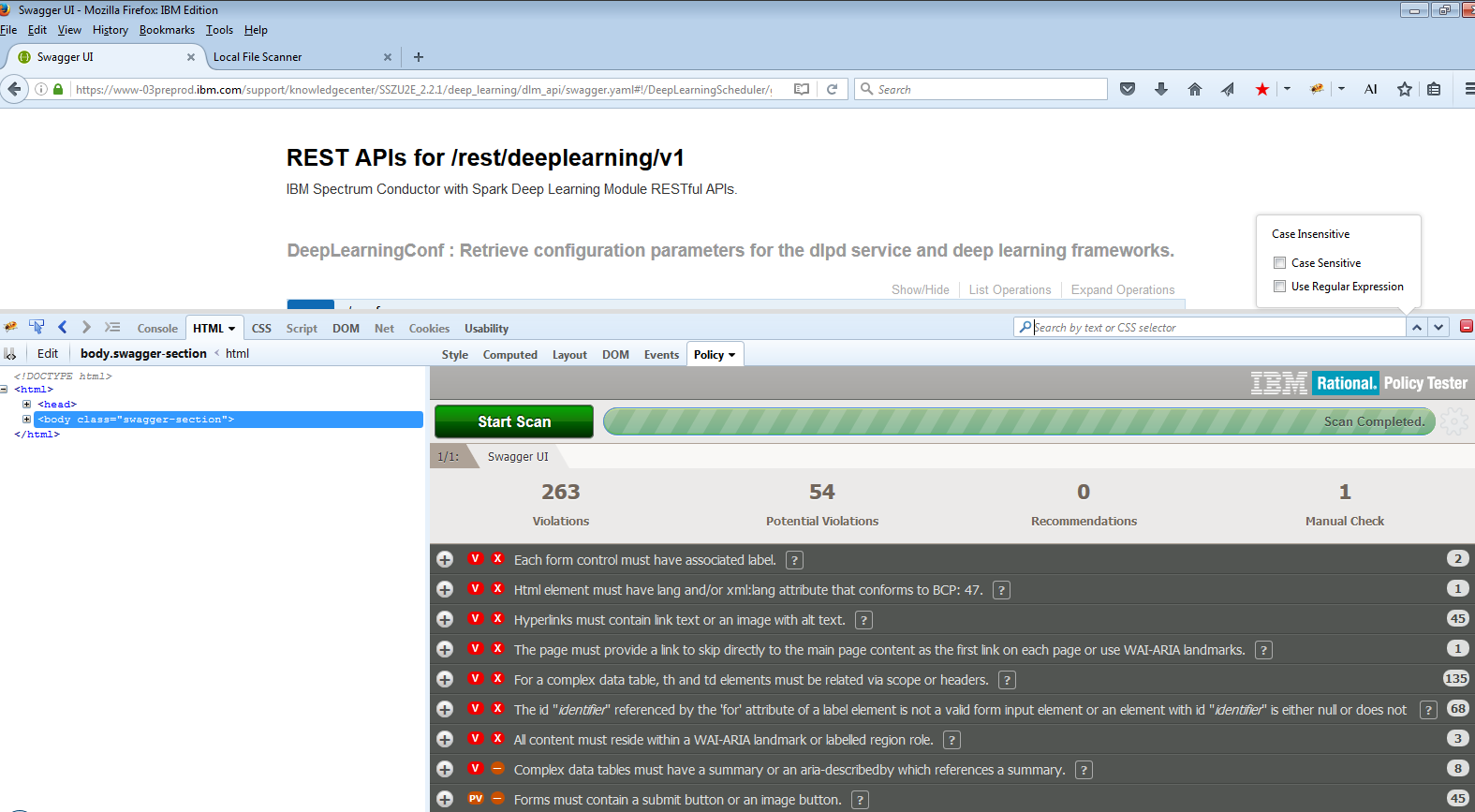Open the Script panel tab

tap(302, 329)
